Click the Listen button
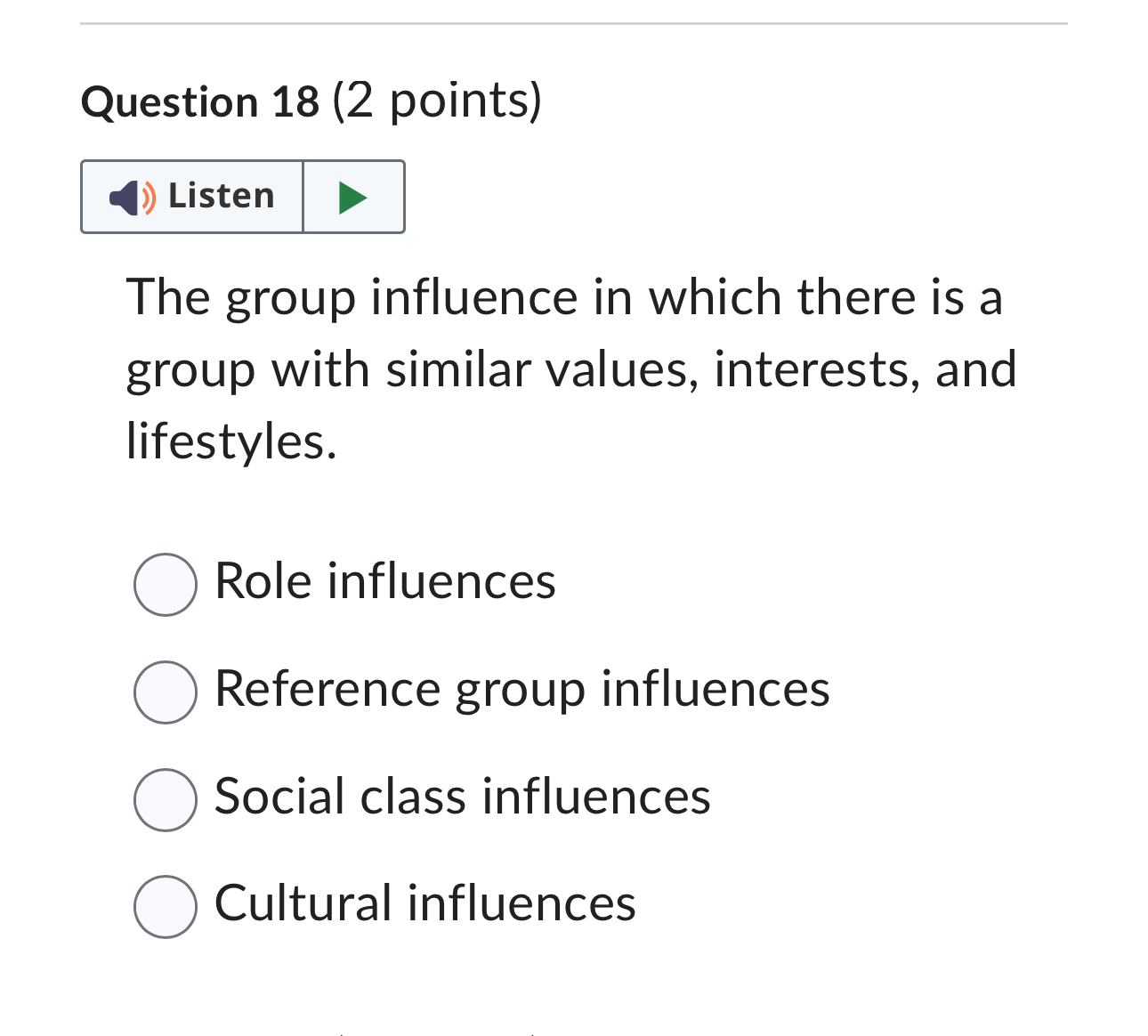This screenshot has width=1148, height=1036. coord(191,197)
